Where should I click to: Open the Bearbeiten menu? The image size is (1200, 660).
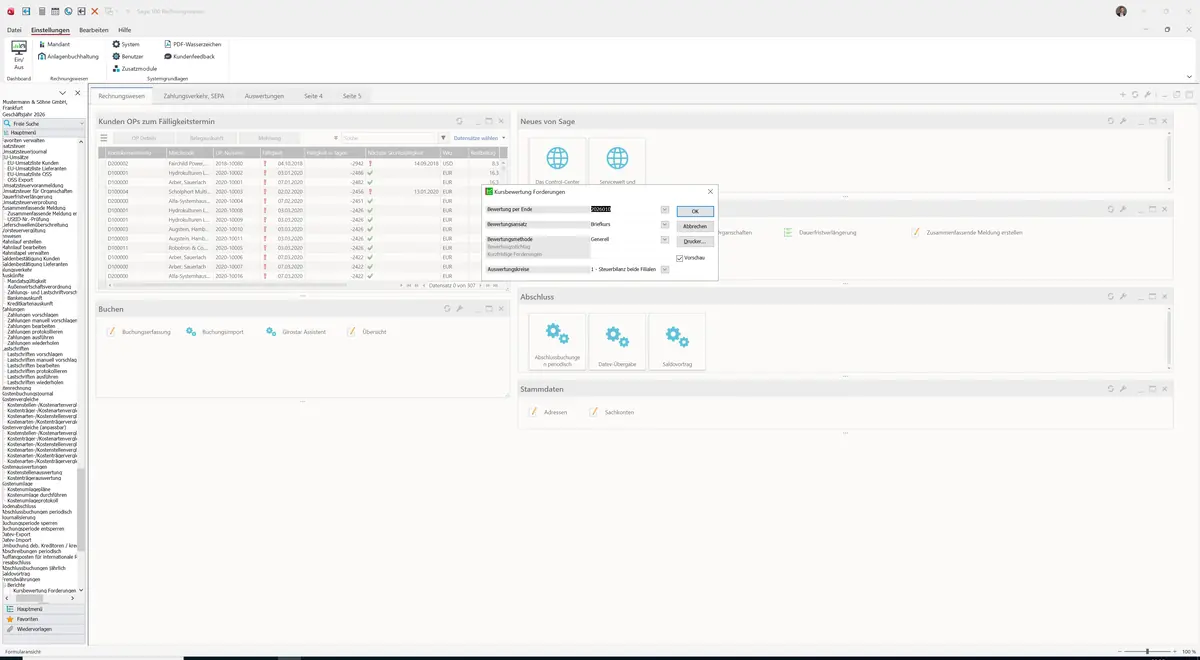[93, 30]
